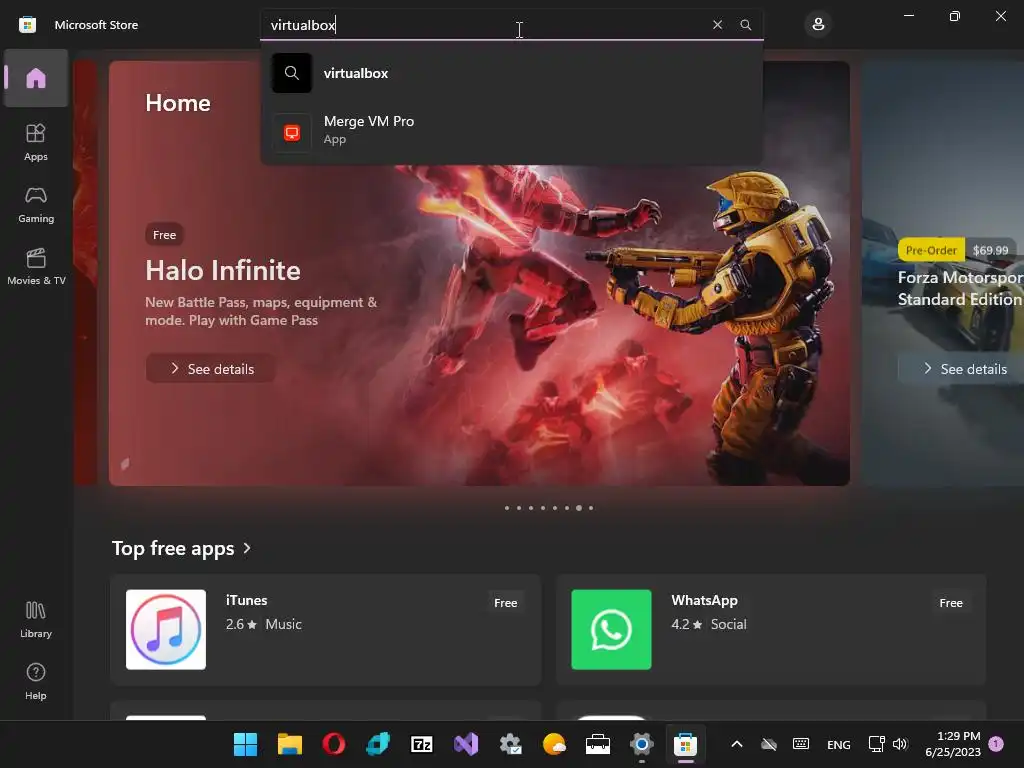Click the Merge VM Pro red icon

292,133
